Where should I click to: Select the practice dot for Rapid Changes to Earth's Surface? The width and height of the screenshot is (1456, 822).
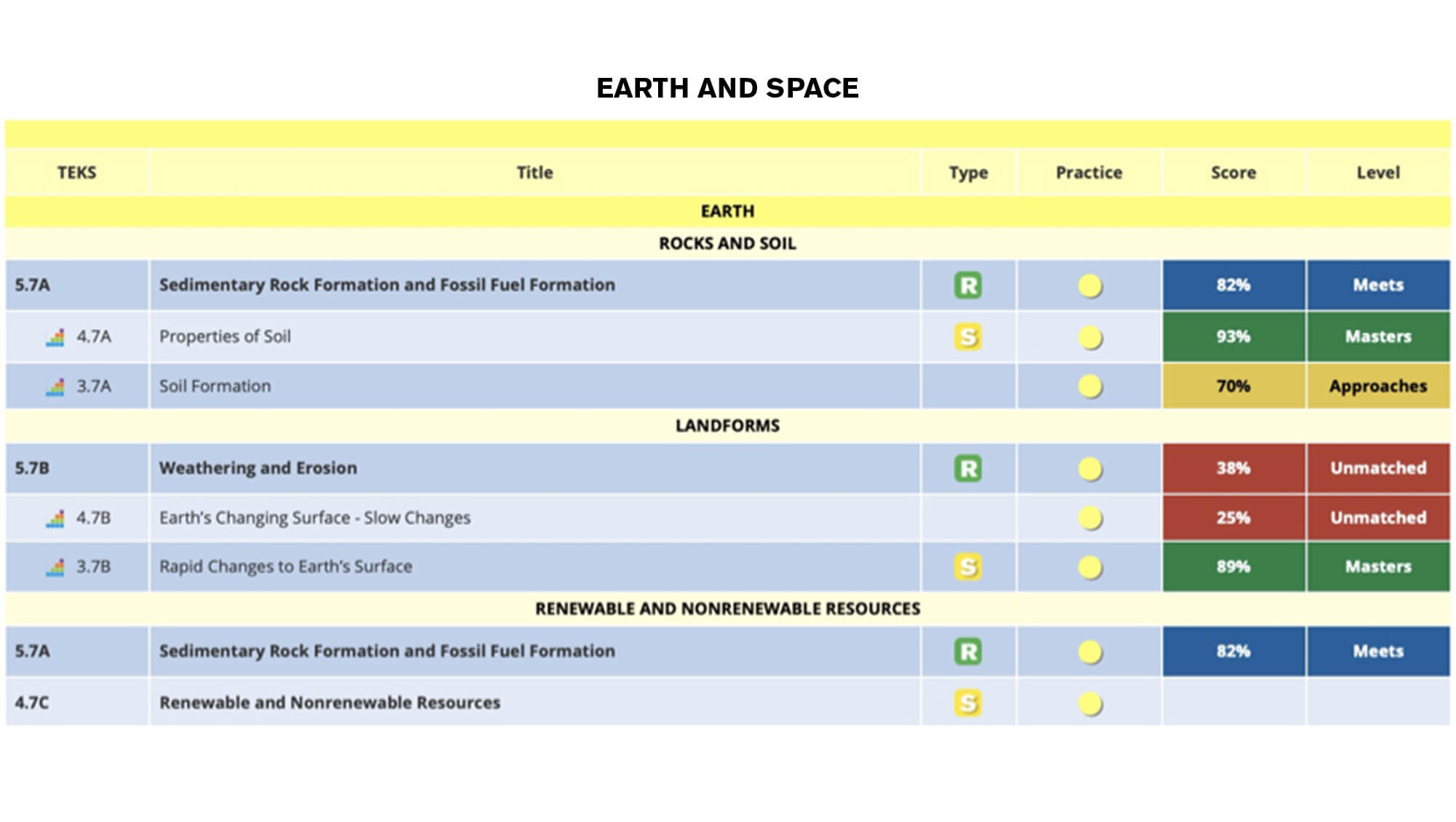coord(1090,568)
